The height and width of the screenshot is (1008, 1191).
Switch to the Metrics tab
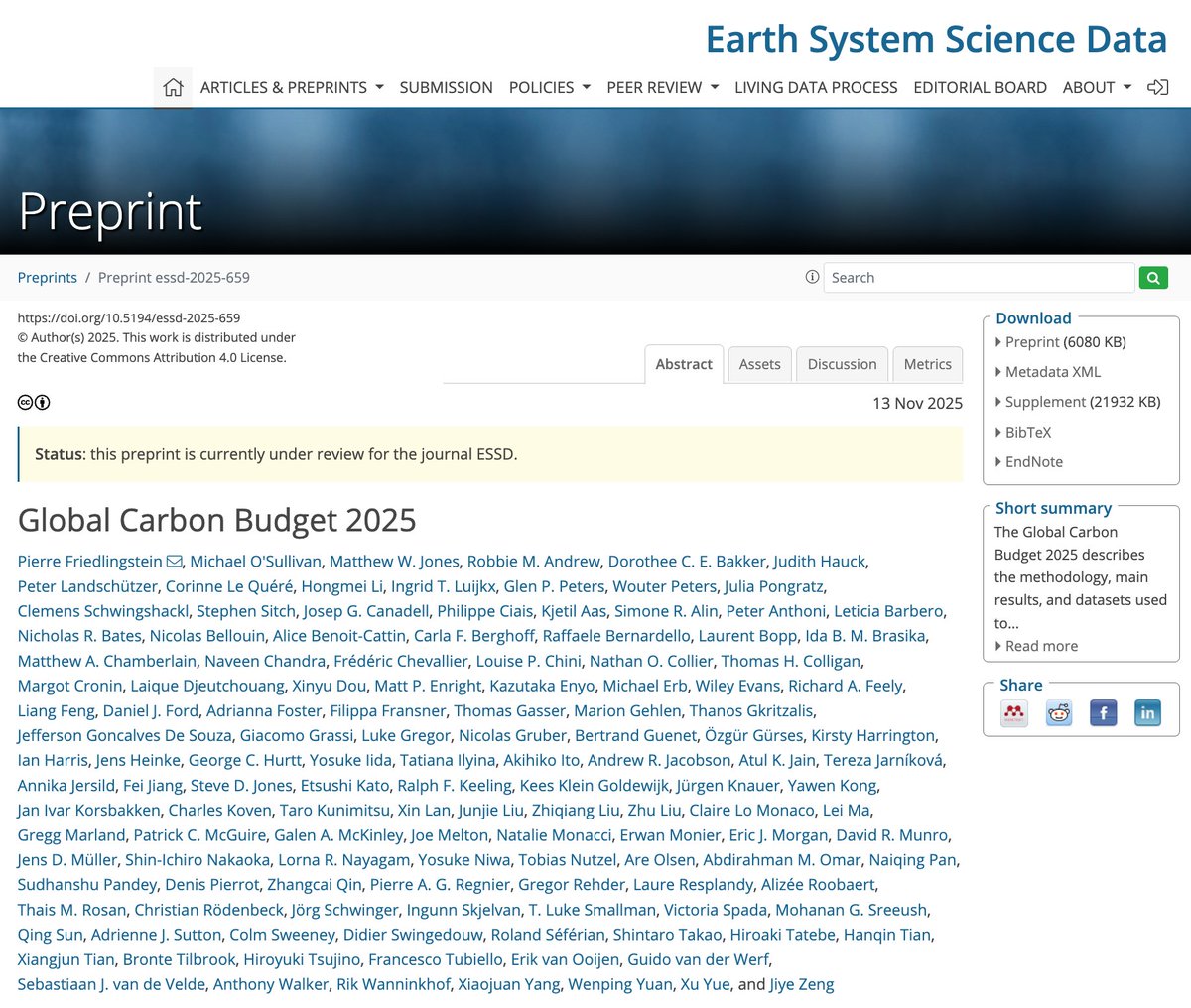click(x=928, y=364)
